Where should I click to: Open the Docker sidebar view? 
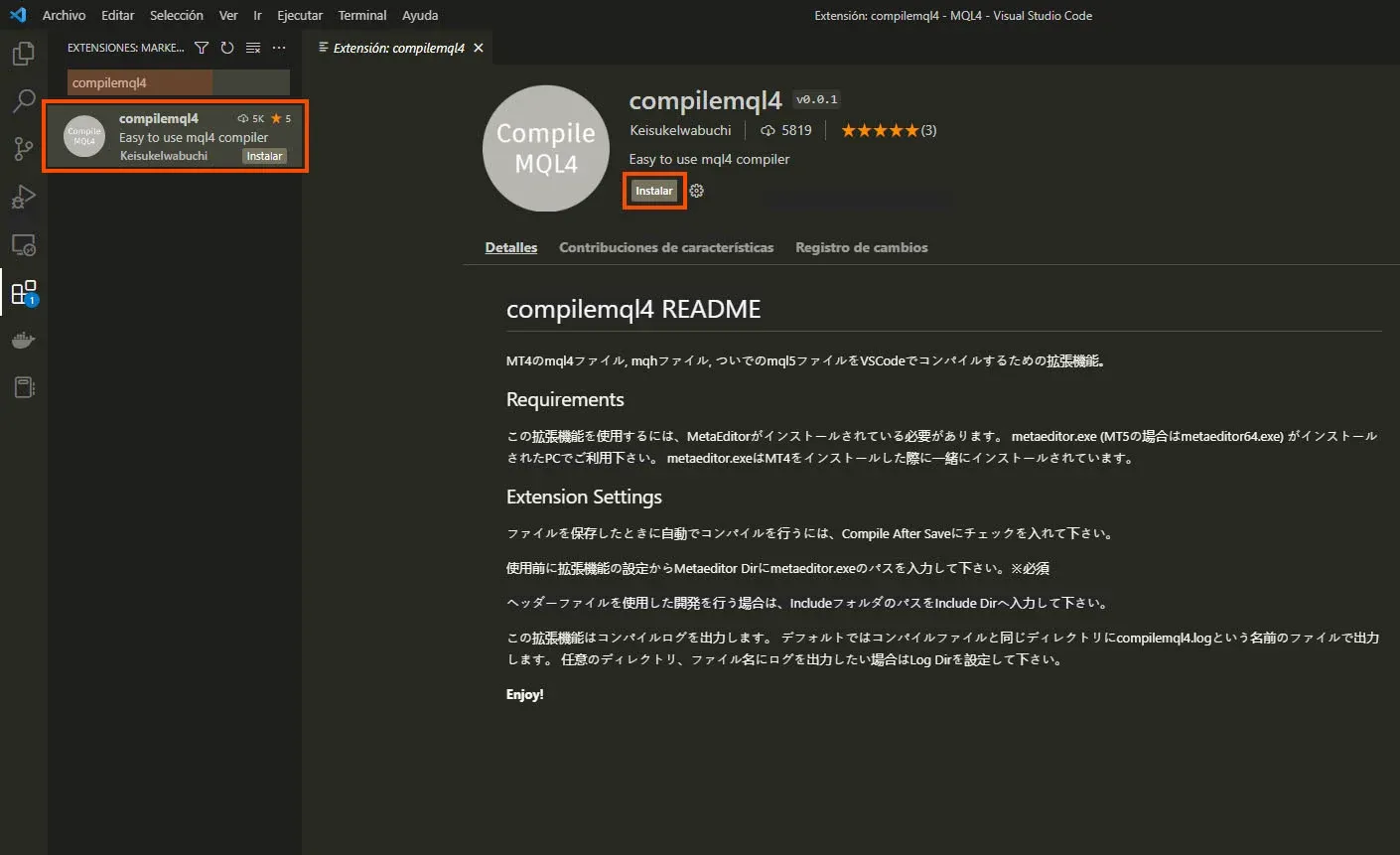[x=23, y=340]
